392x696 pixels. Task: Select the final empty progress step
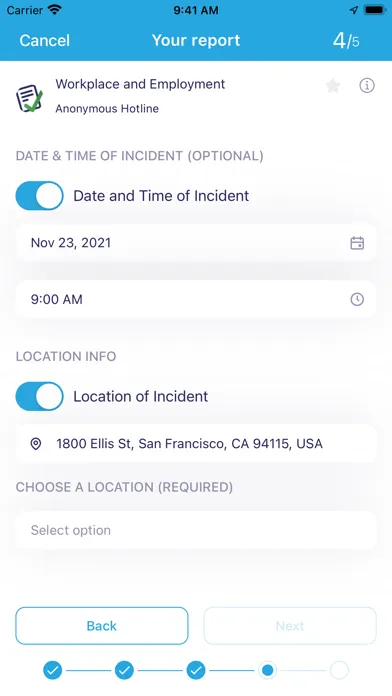tap(339, 670)
